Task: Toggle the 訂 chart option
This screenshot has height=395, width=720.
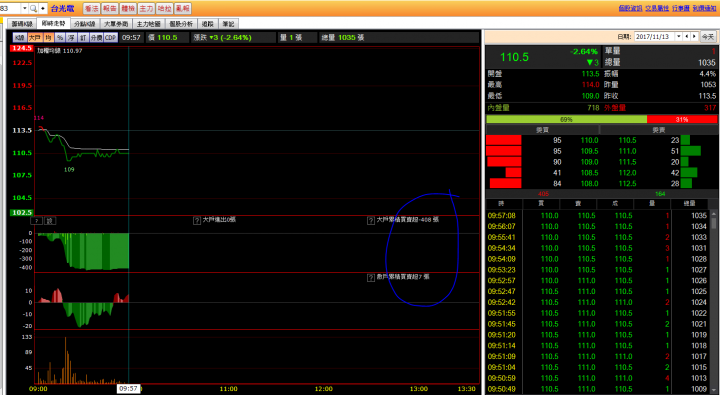Action: click(83, 38)
